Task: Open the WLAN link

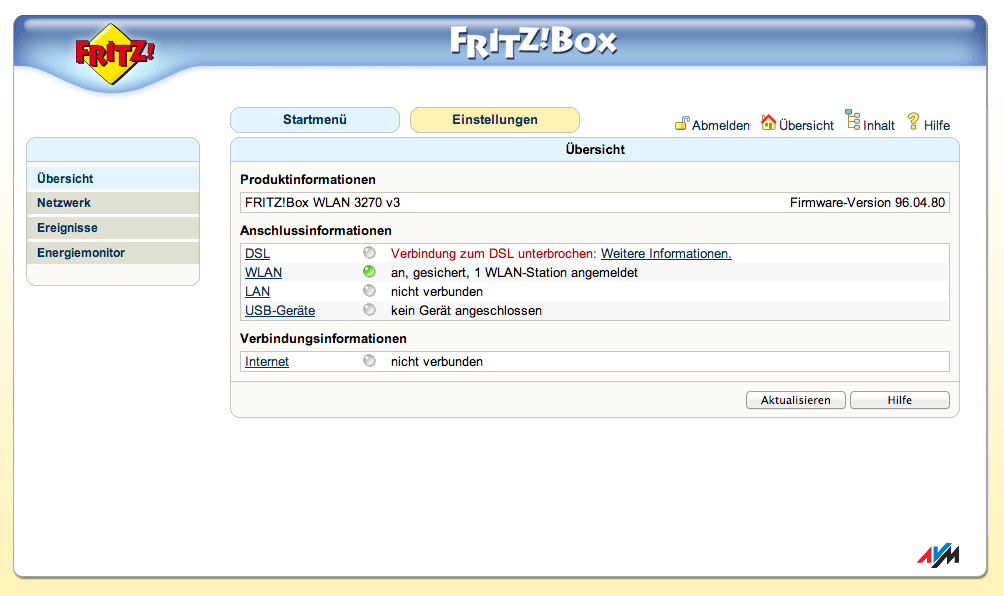Action: coord(263,273)
